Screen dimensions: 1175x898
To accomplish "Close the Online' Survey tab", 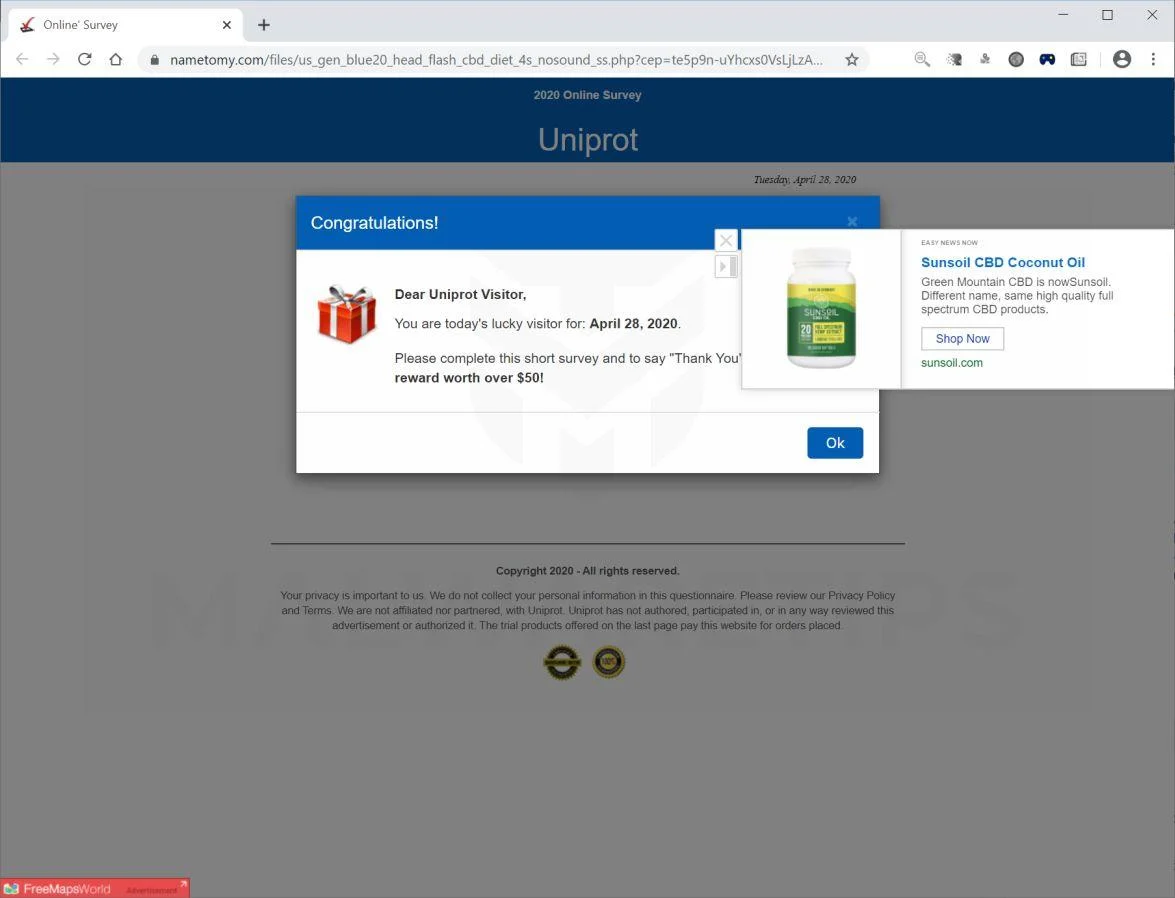I will (x=227, y=25).
